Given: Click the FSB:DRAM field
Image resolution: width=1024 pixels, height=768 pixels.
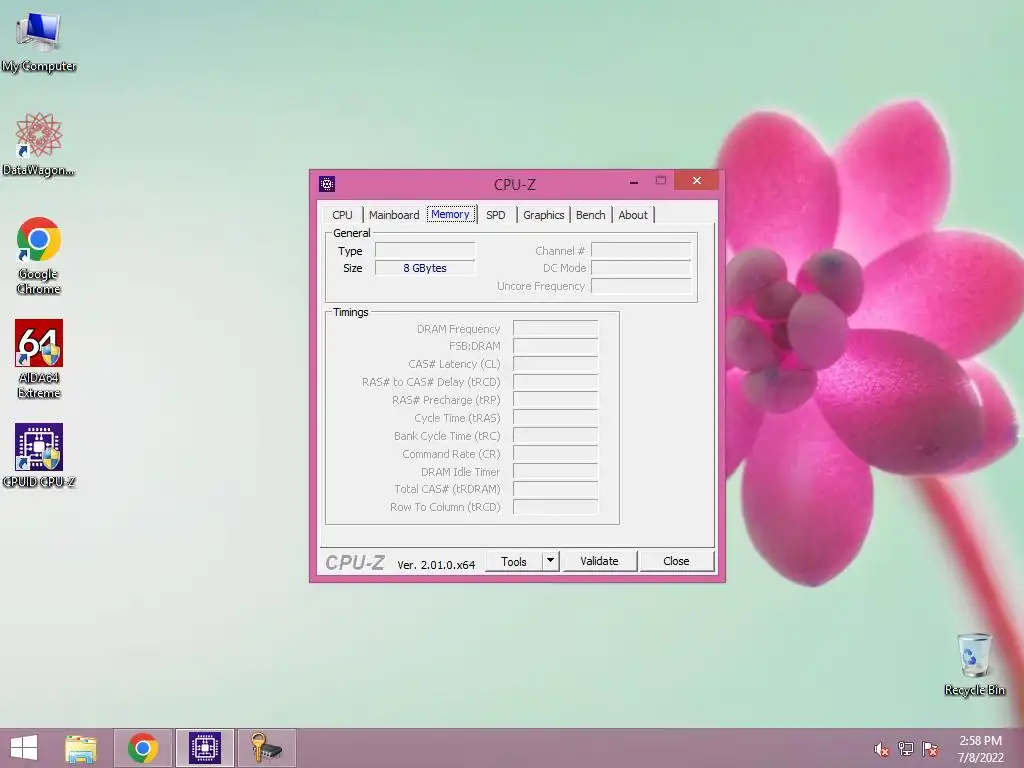Looking at the screenshot, I should point(556,346).
